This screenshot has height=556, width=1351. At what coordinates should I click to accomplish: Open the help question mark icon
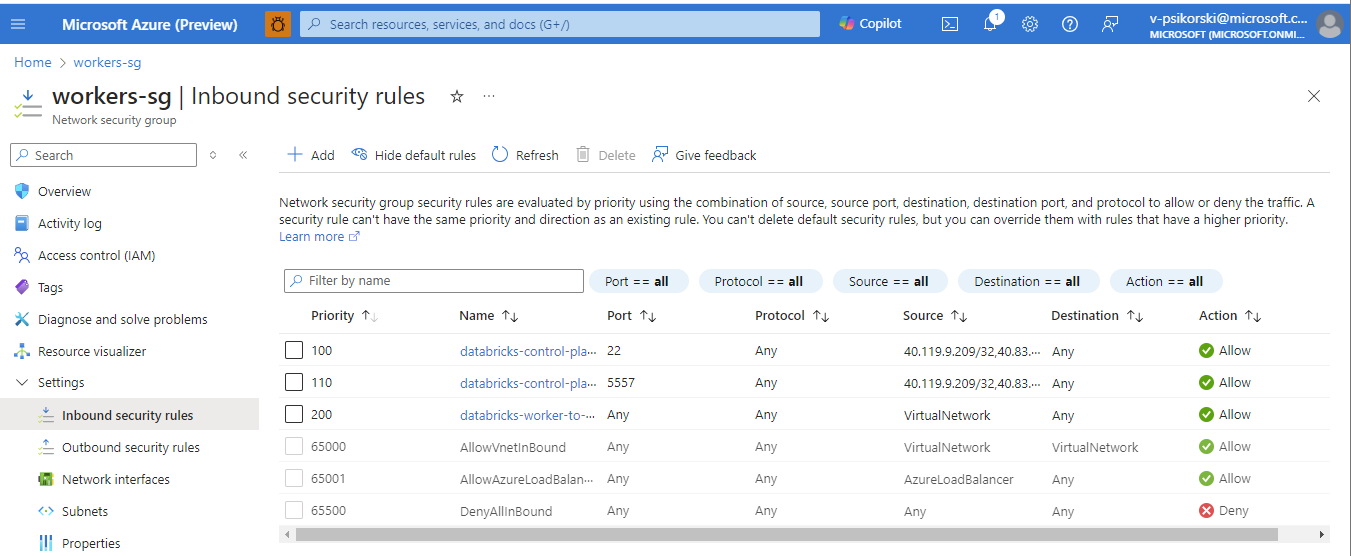coord(1070,24)
